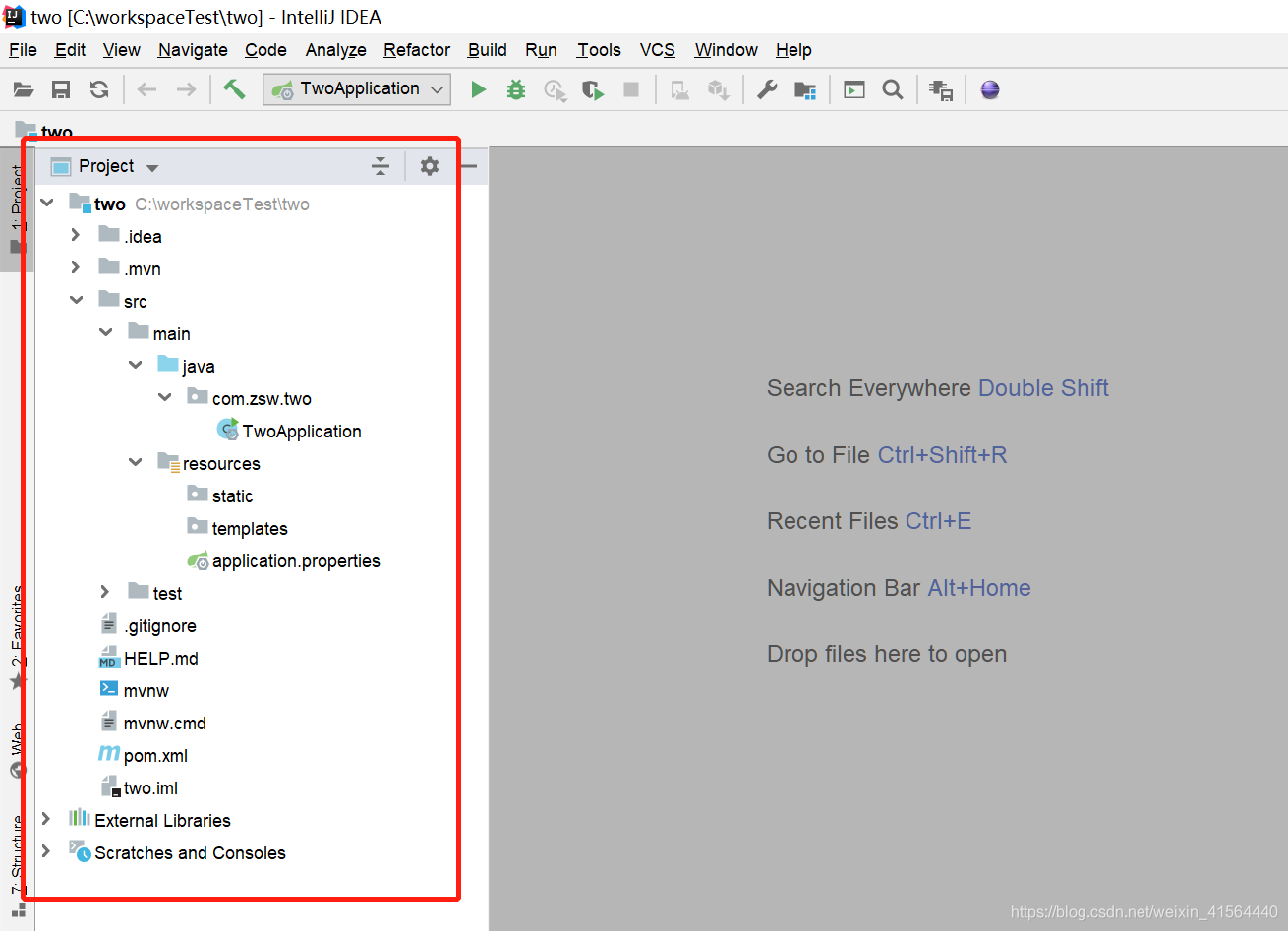Click the Run Anything terminal icon

[854, 89]
